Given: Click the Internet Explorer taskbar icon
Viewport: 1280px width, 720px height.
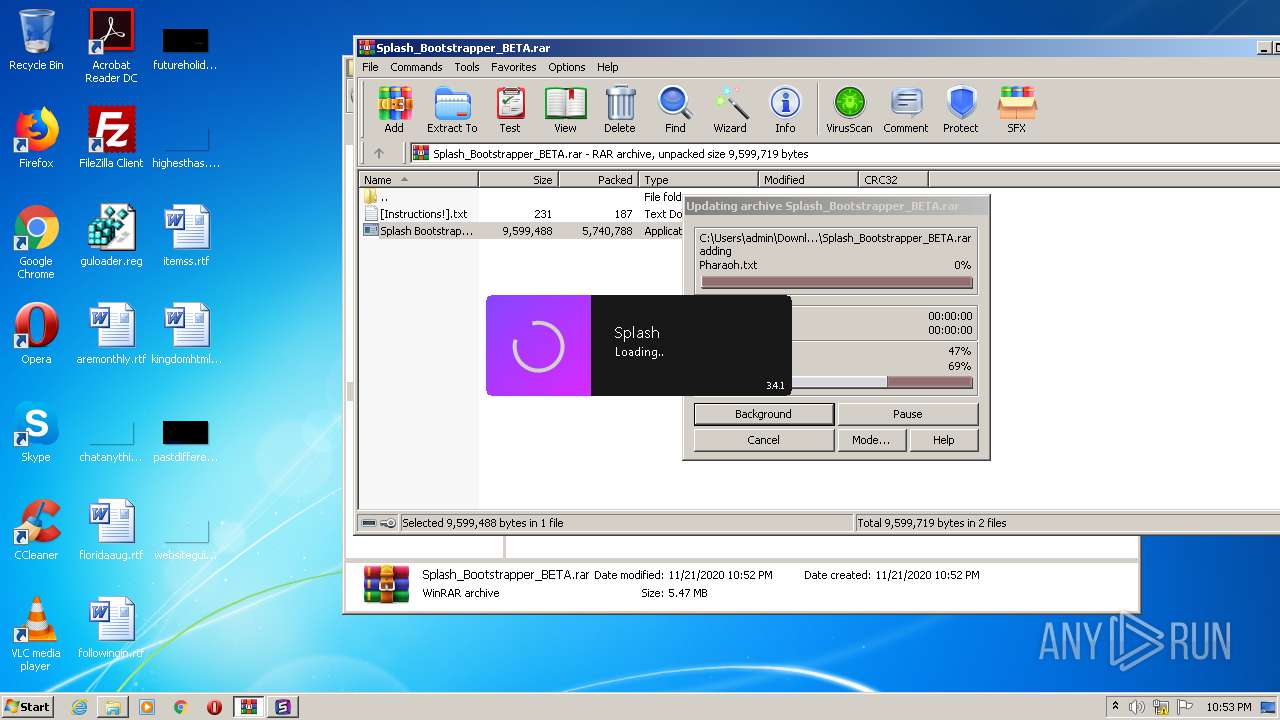Looking at the screenshot, I should pyautogui.click(x=79, y=707).
